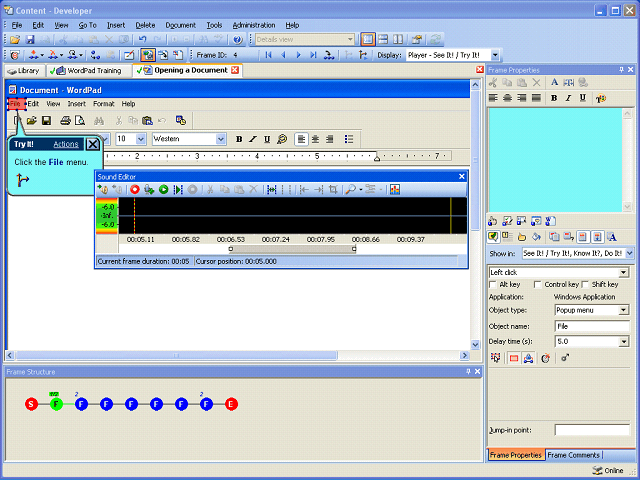
Task: Enable the Alt key checkbox
Action: click(x=494, y=285)
